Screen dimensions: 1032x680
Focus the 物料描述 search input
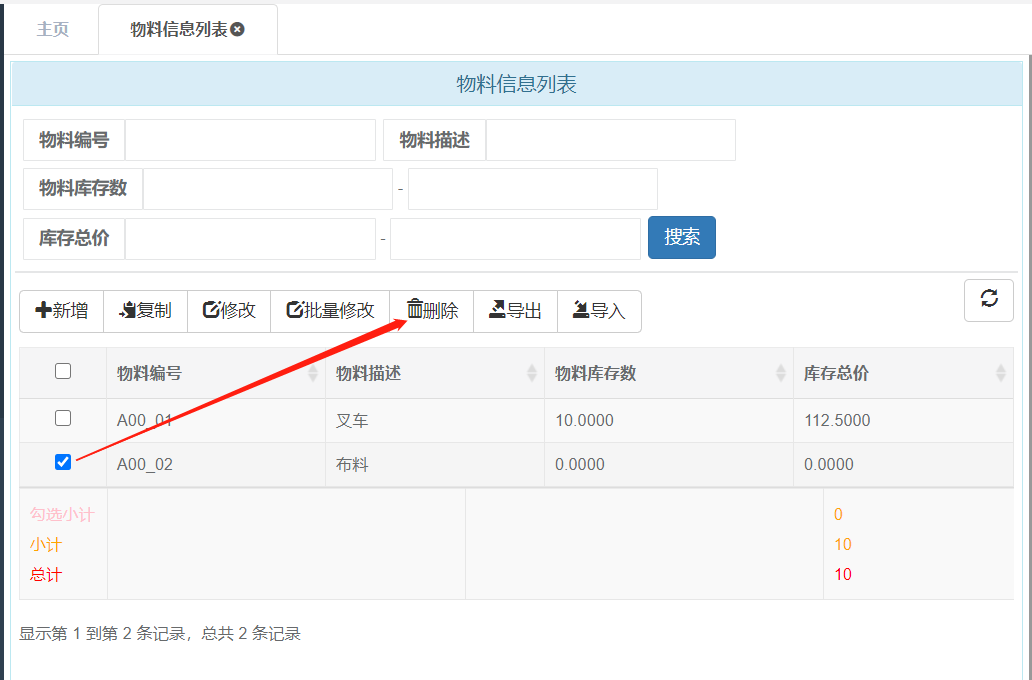(x=611, y=140)
